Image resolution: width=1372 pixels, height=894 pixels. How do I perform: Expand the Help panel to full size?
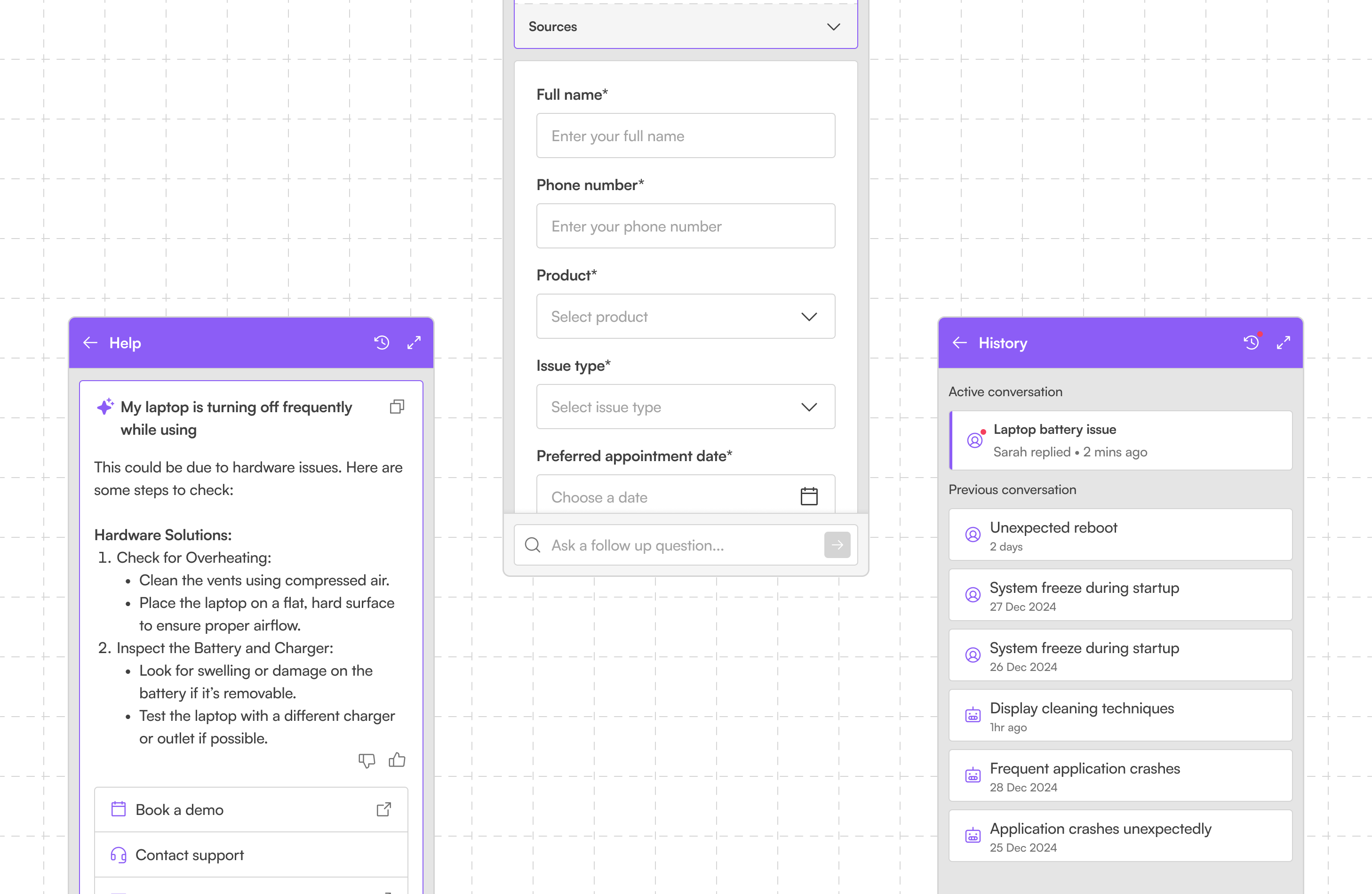pos(414,343)
